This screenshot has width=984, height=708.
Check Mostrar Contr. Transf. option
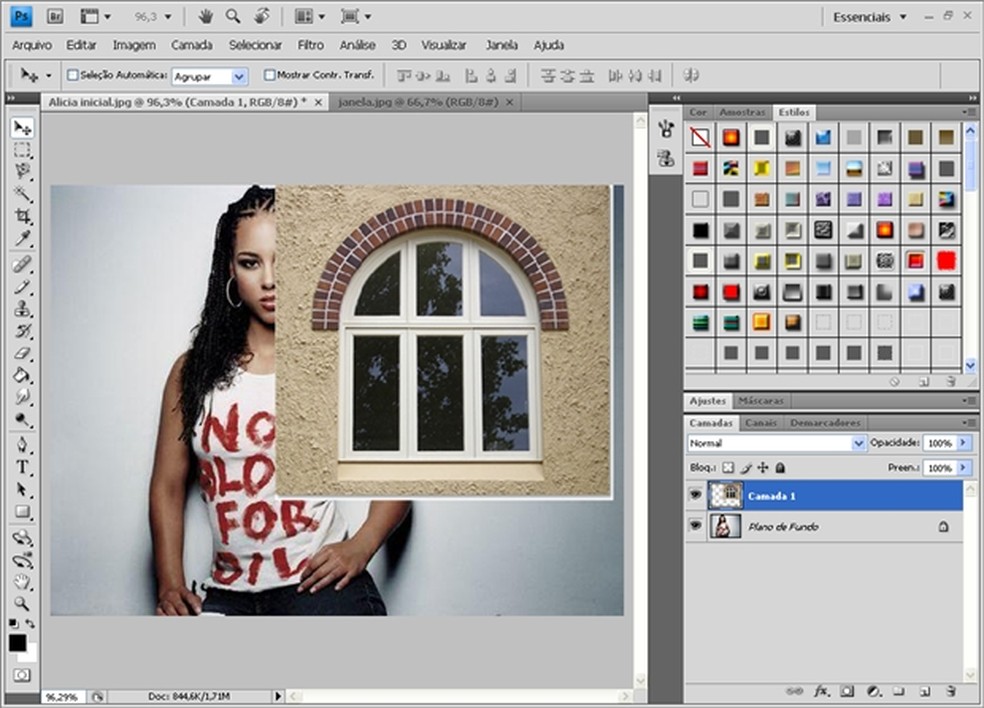coord(270,74)
